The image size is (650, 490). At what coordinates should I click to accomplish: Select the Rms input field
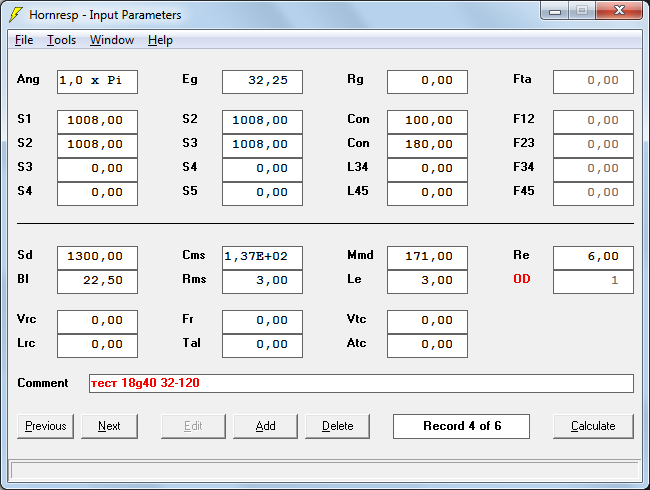coord(262,282)
